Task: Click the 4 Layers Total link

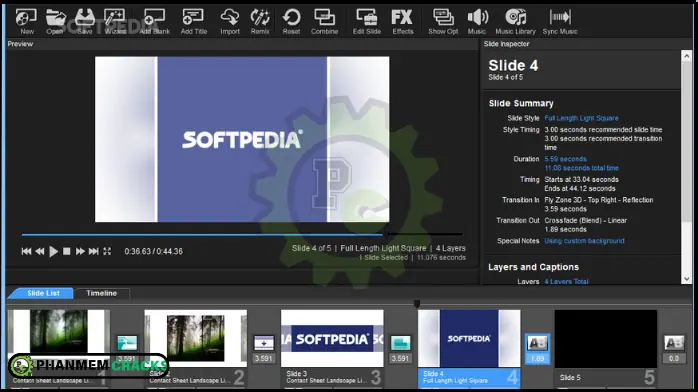Action: pyautogui.click(x=566, y=281)
